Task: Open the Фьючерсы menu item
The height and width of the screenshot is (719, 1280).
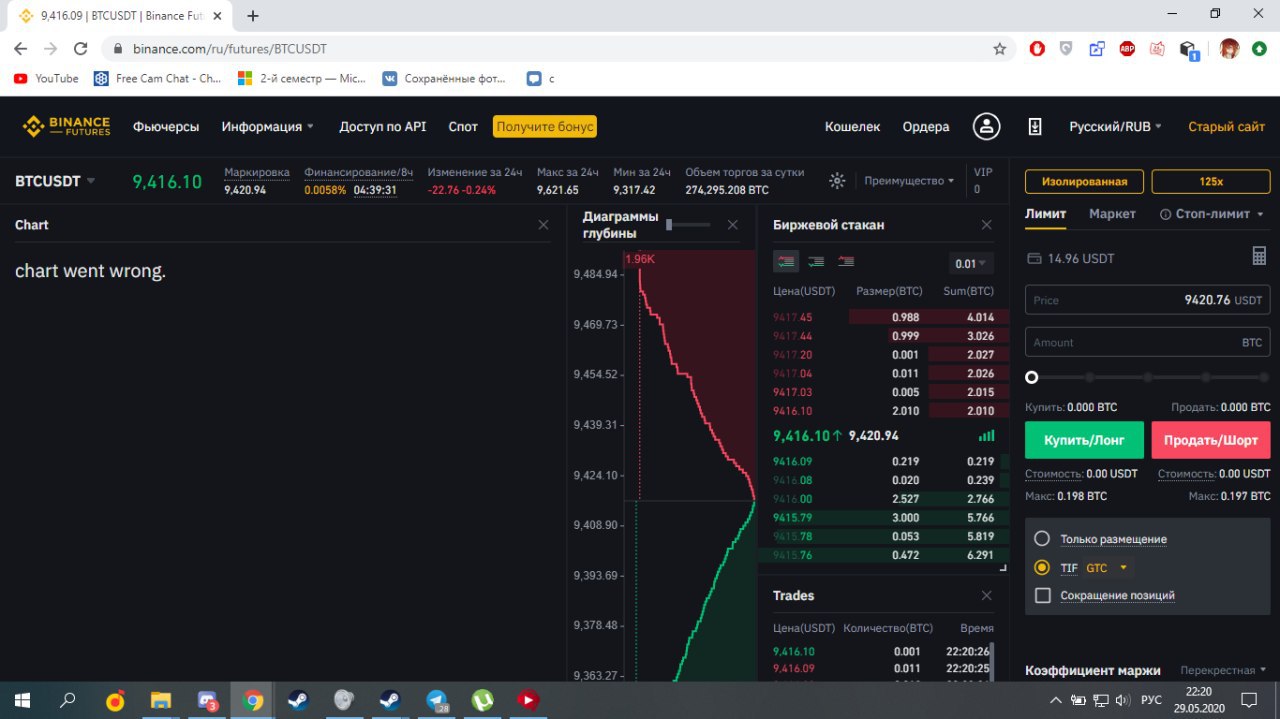Action: click(166, 126)
